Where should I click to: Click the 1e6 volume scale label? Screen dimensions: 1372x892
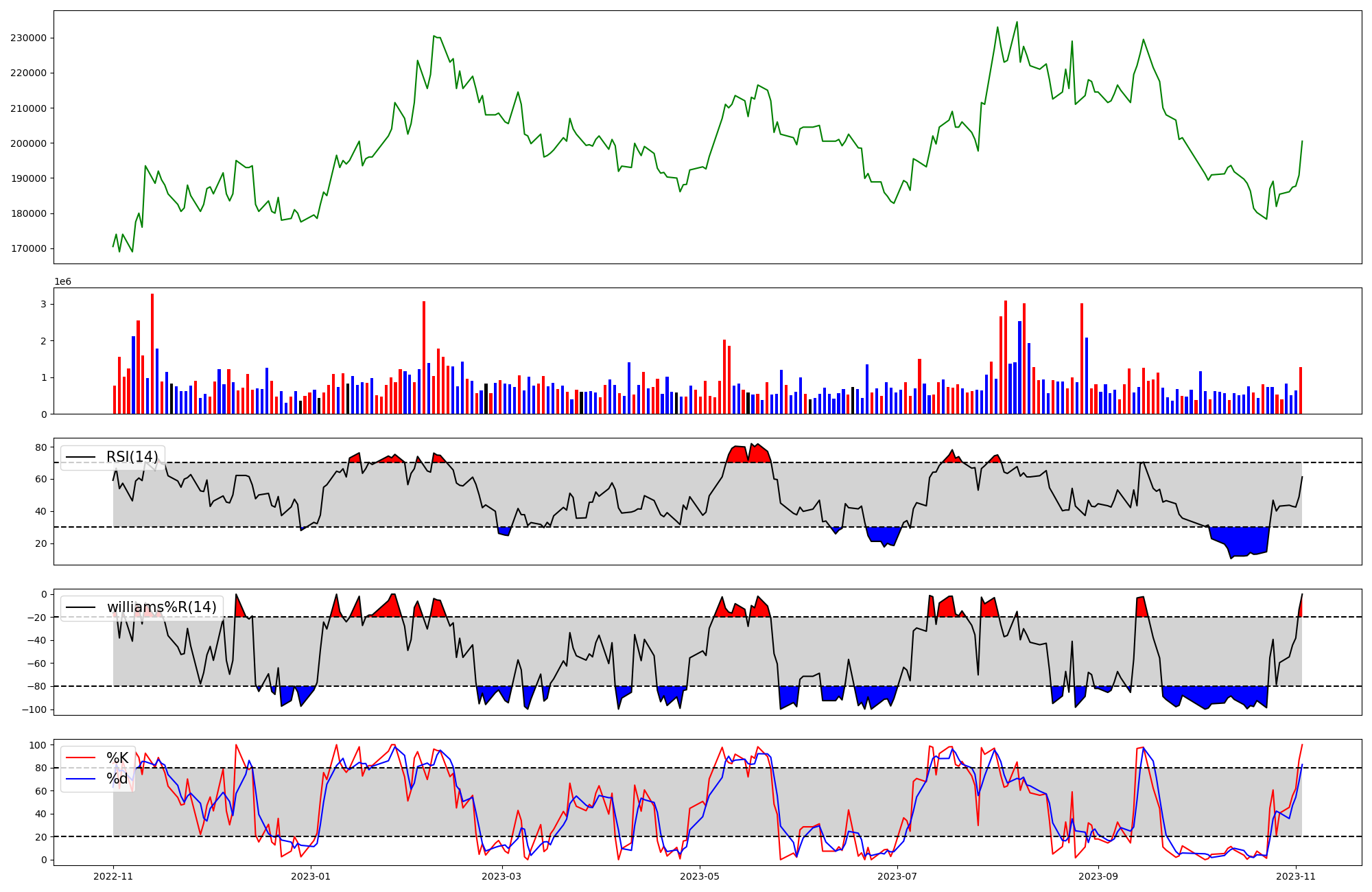click(62, 281)
